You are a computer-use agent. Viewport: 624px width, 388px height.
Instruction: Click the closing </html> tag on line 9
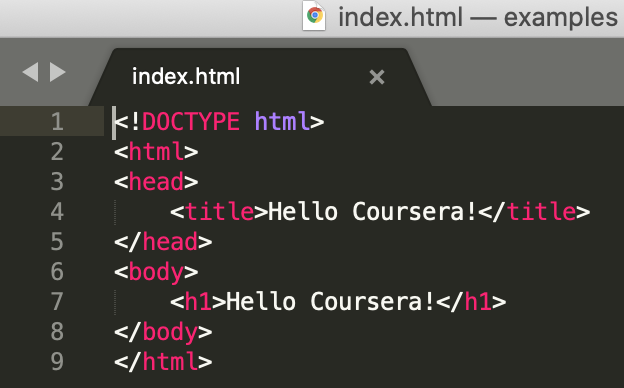[x=163, y=361]
